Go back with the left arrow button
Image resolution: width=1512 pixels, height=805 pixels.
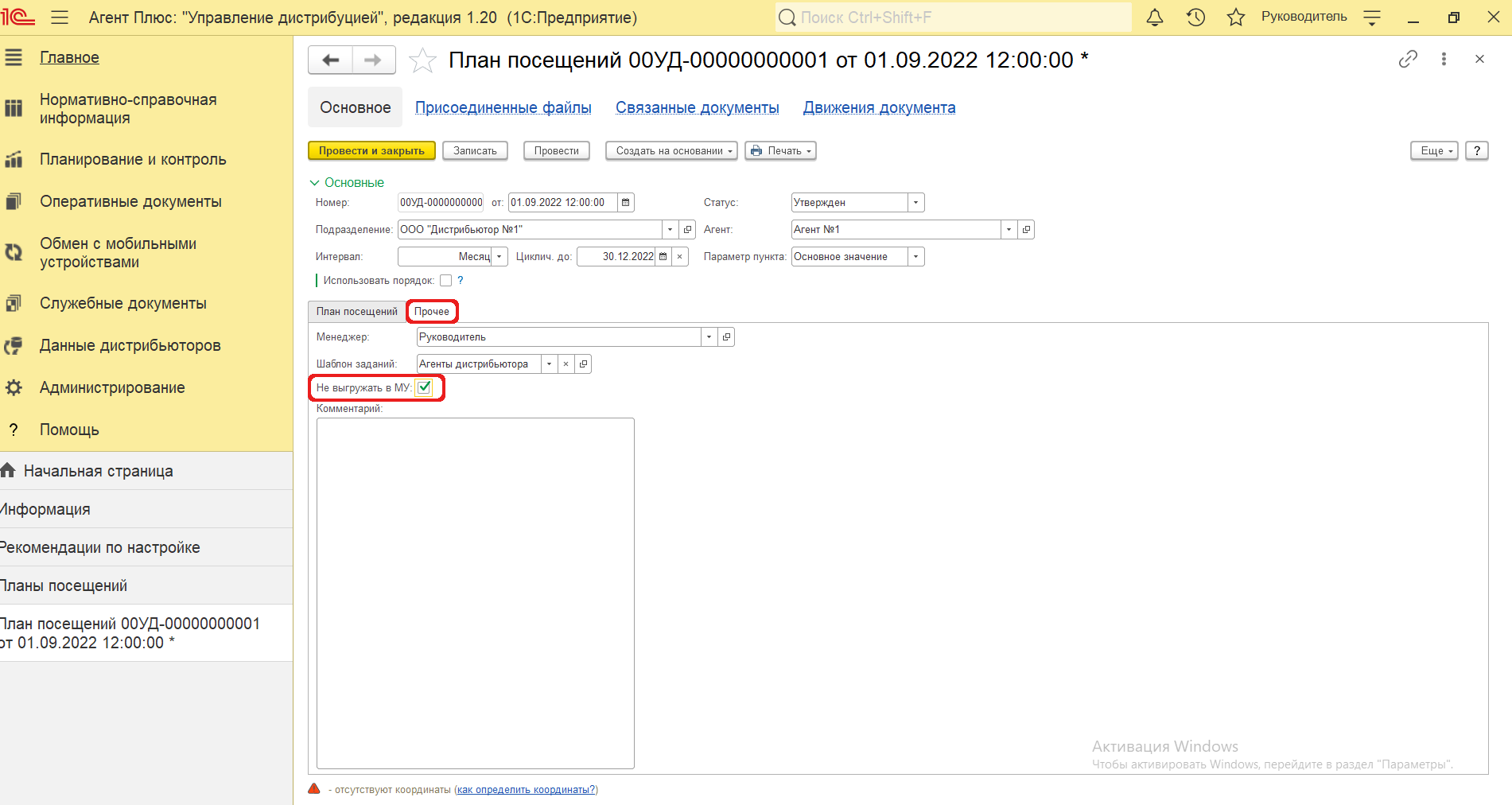coord(330,60)
